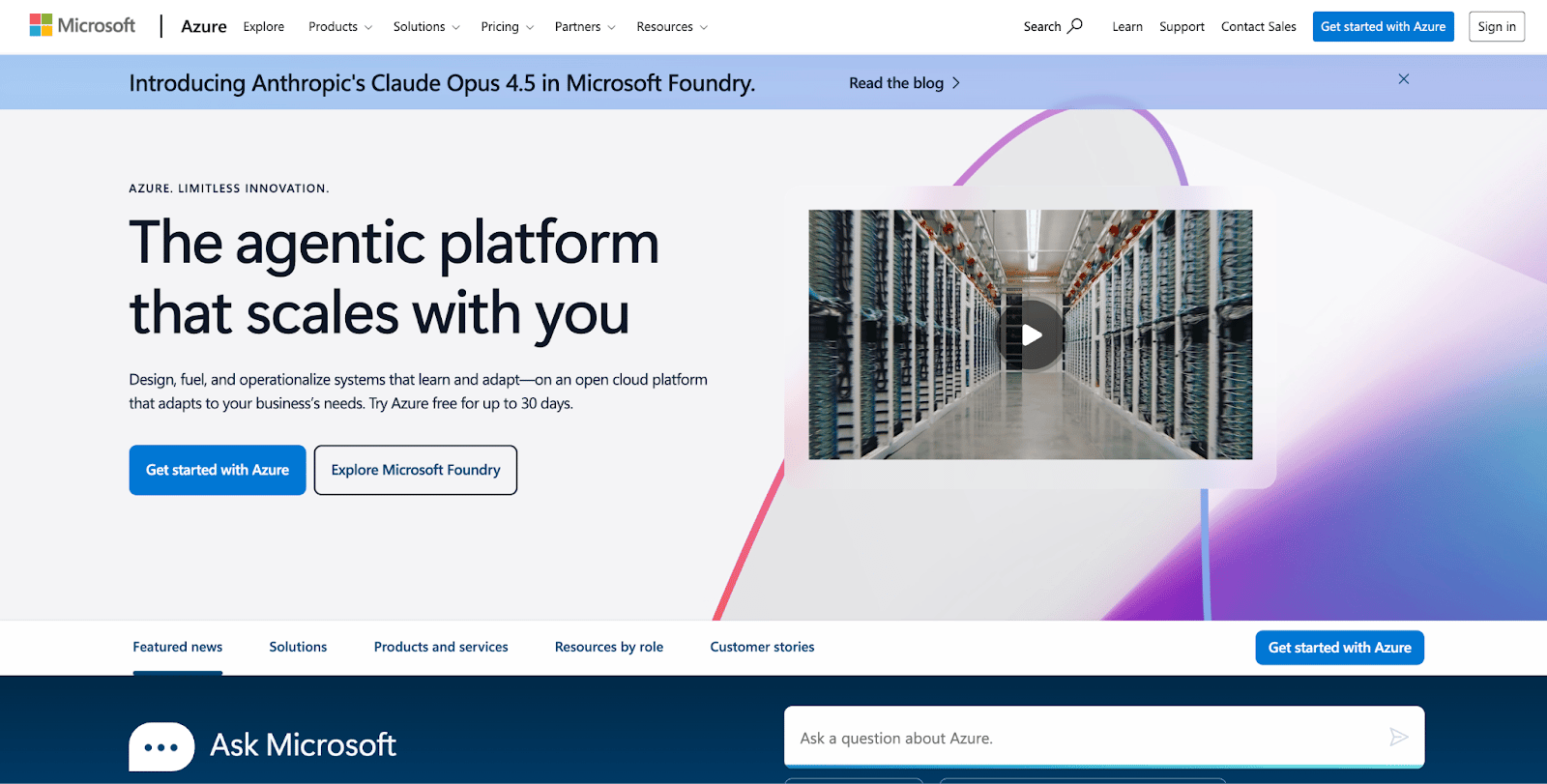Expand the Solutions menu in header
Image resolution: width=1547 pixels, height=784 pixels.
(426, 27)
